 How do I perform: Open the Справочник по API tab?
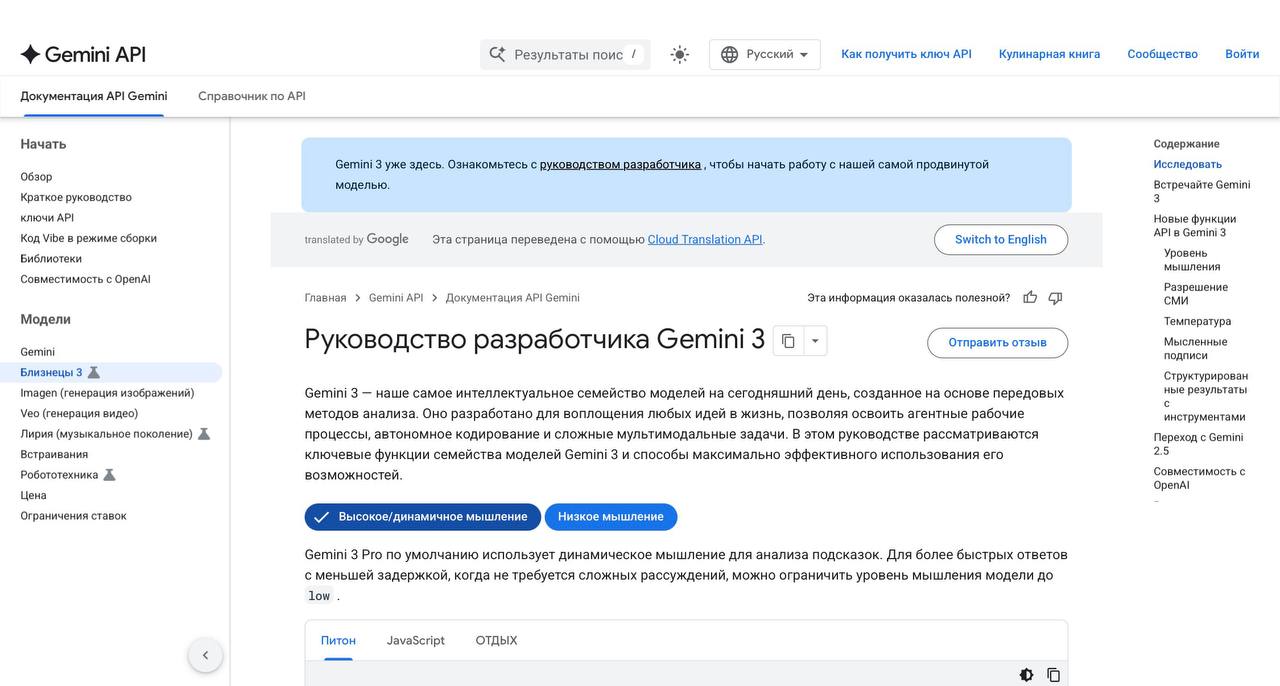(252, 96)
